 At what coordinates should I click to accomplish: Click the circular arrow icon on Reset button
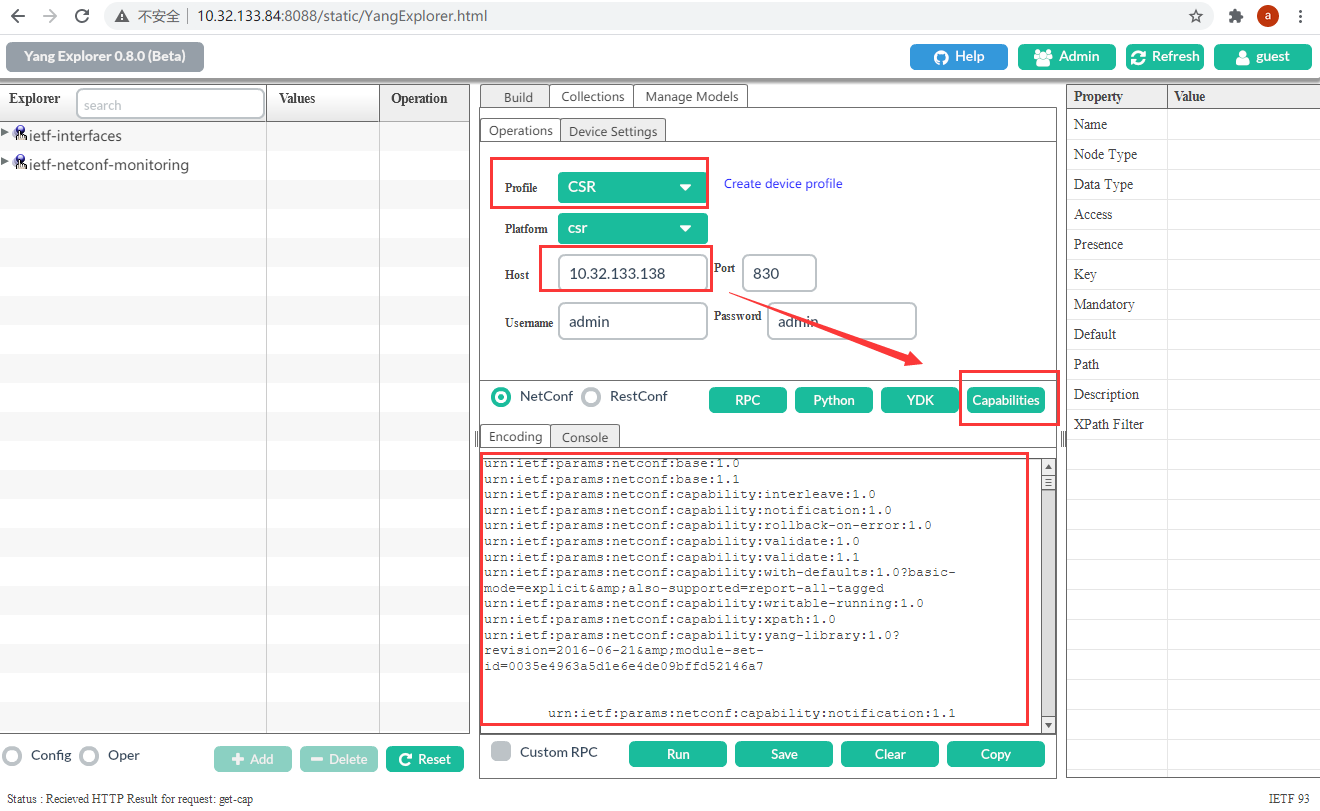coord(406,759)
